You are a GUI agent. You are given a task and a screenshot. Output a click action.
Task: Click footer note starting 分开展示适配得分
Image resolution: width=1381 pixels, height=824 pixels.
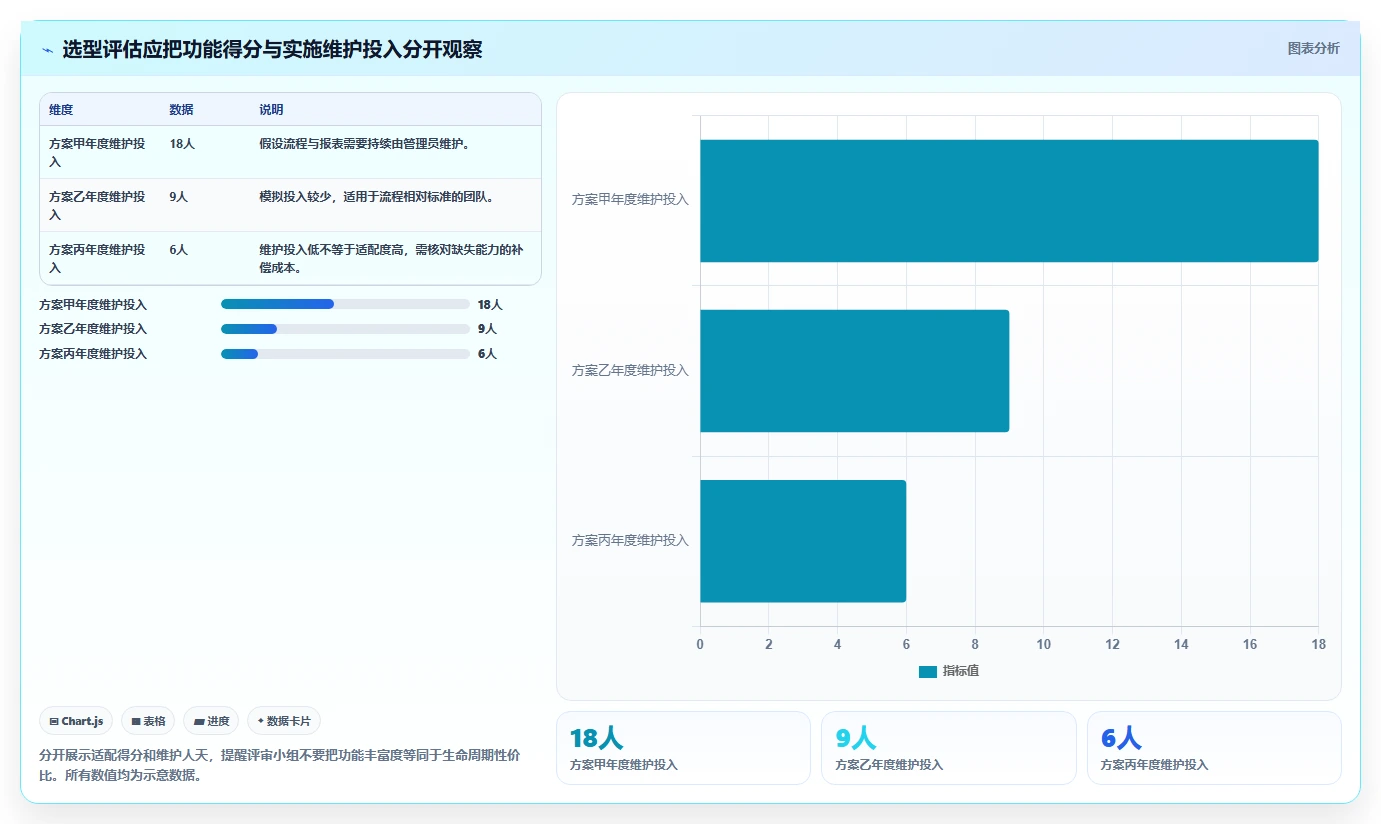click(x=279, y=765)
